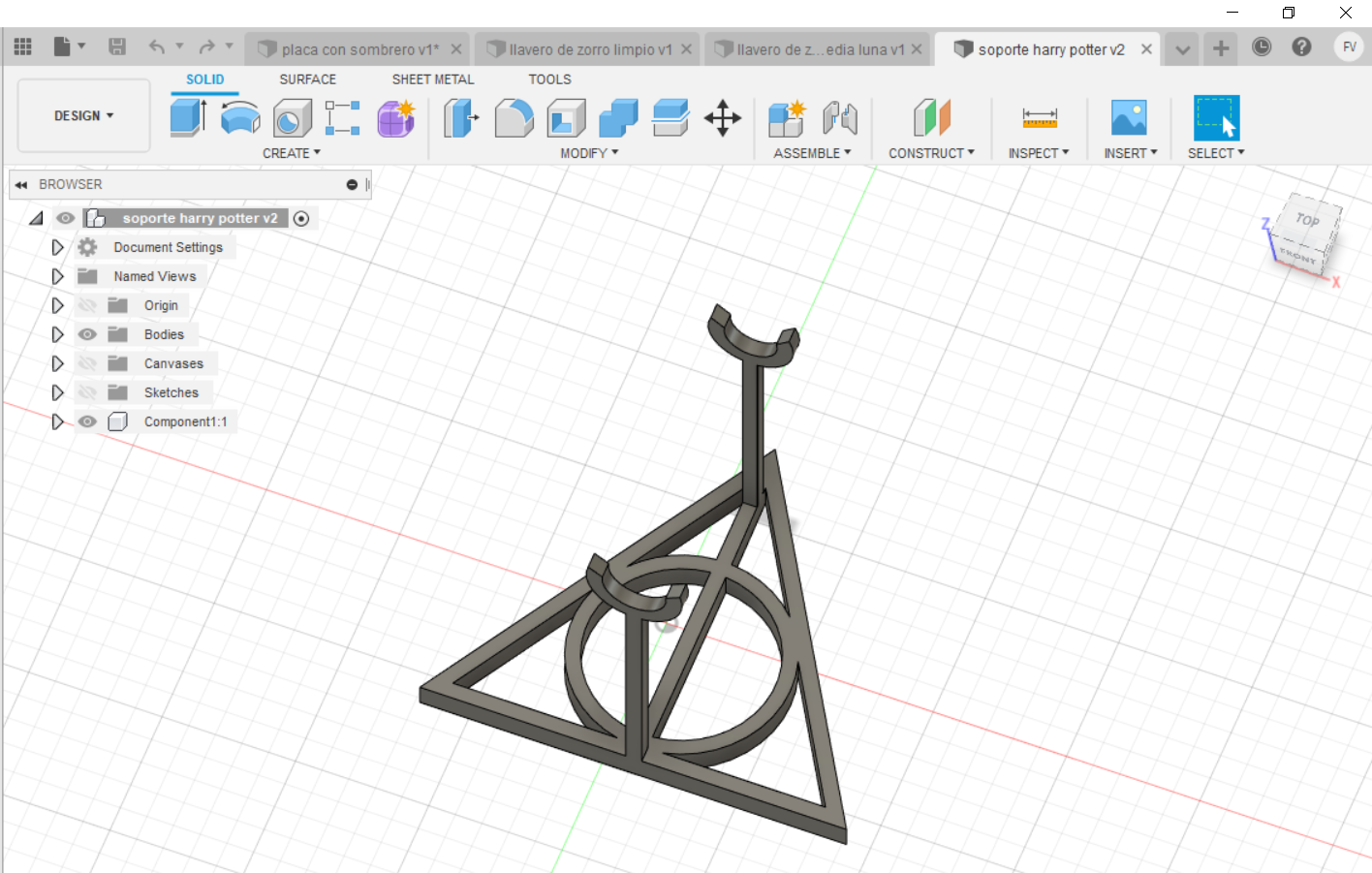Click the Save icon
Image resolution: width=1372 pixels, height=873 pixels.
click(117, 47)
